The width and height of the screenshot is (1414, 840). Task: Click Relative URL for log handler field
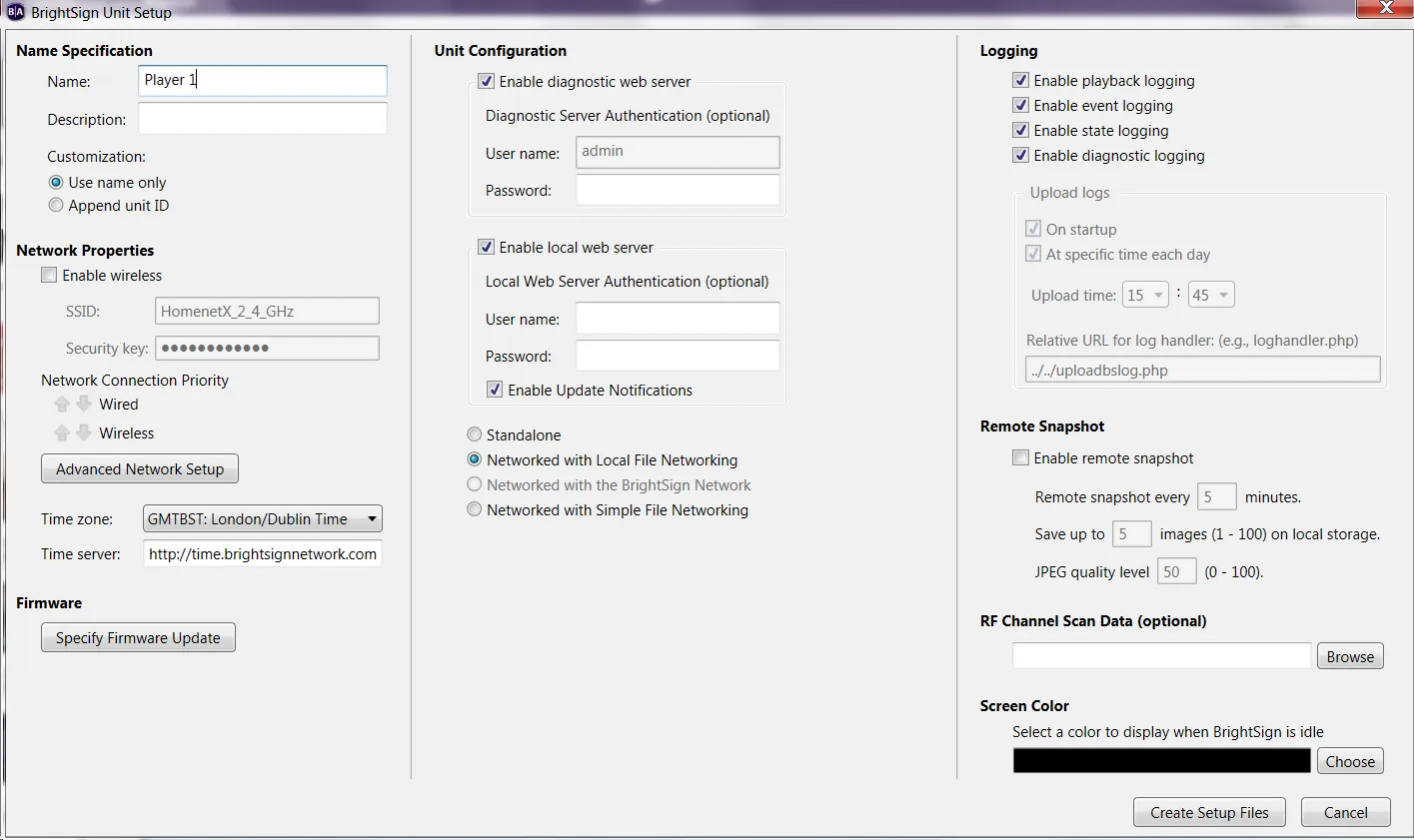pyautogui.click(x=1203, y=370)
